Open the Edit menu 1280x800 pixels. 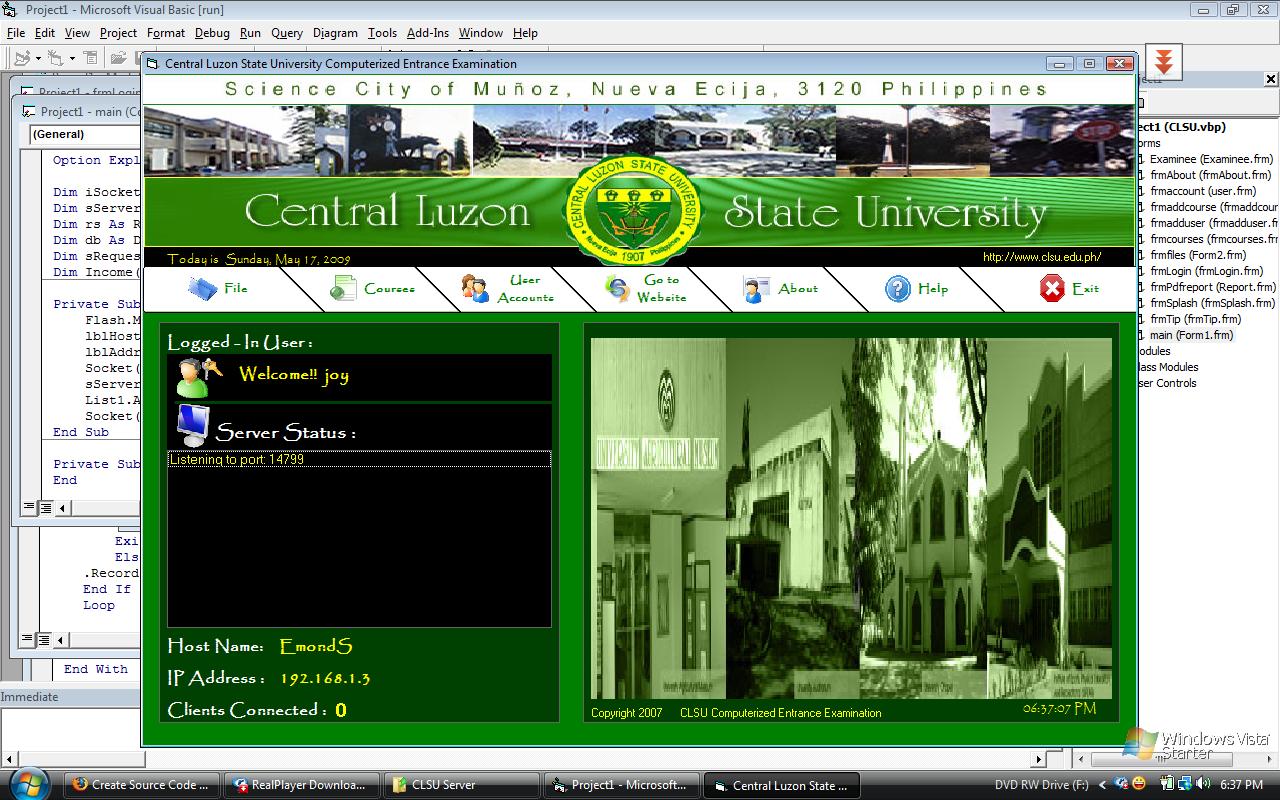(x=45, y=33)
